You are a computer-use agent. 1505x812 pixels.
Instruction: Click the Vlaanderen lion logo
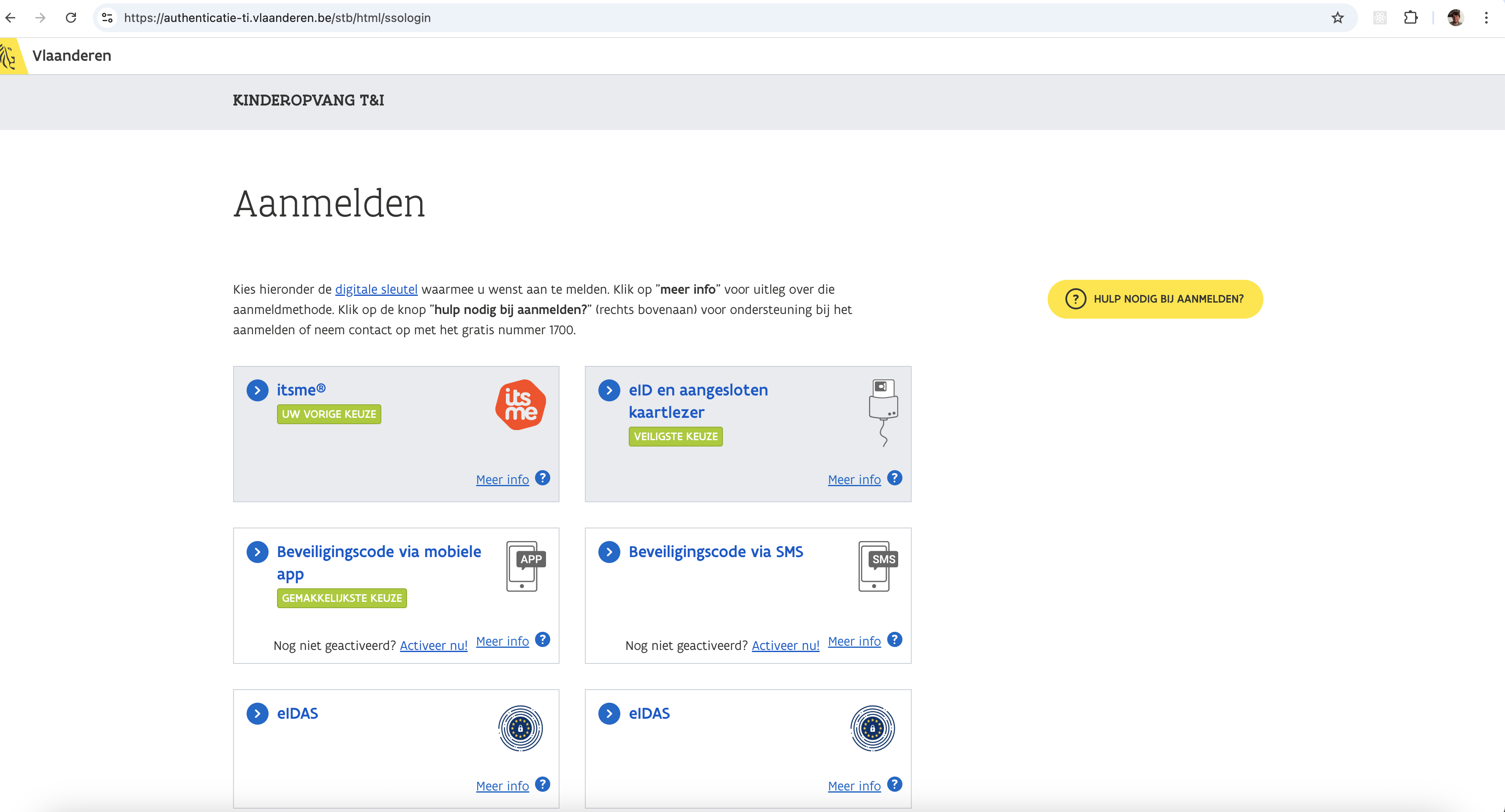tap(11, 56)
